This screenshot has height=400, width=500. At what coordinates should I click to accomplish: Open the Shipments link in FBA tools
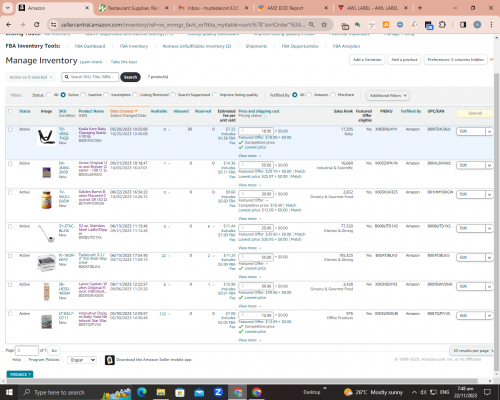point(256,46)
